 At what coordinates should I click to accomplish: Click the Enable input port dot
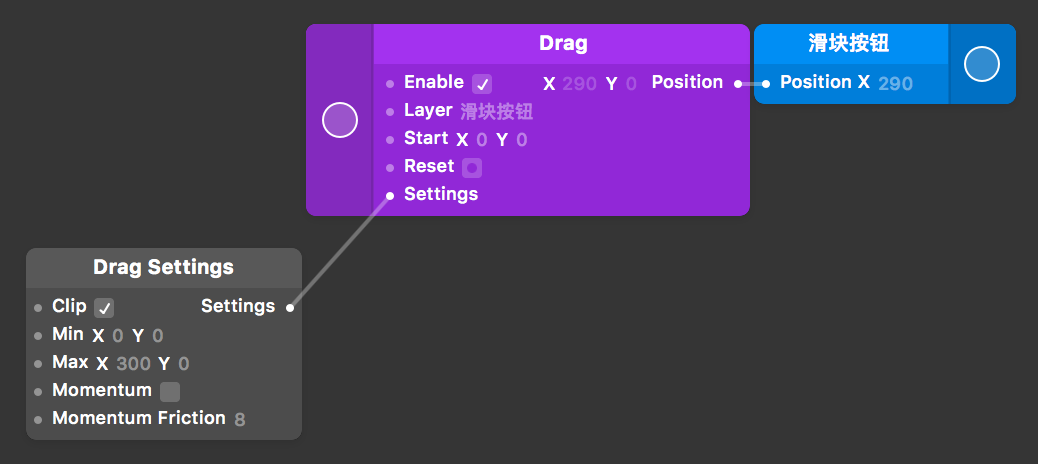click(390, 84)
